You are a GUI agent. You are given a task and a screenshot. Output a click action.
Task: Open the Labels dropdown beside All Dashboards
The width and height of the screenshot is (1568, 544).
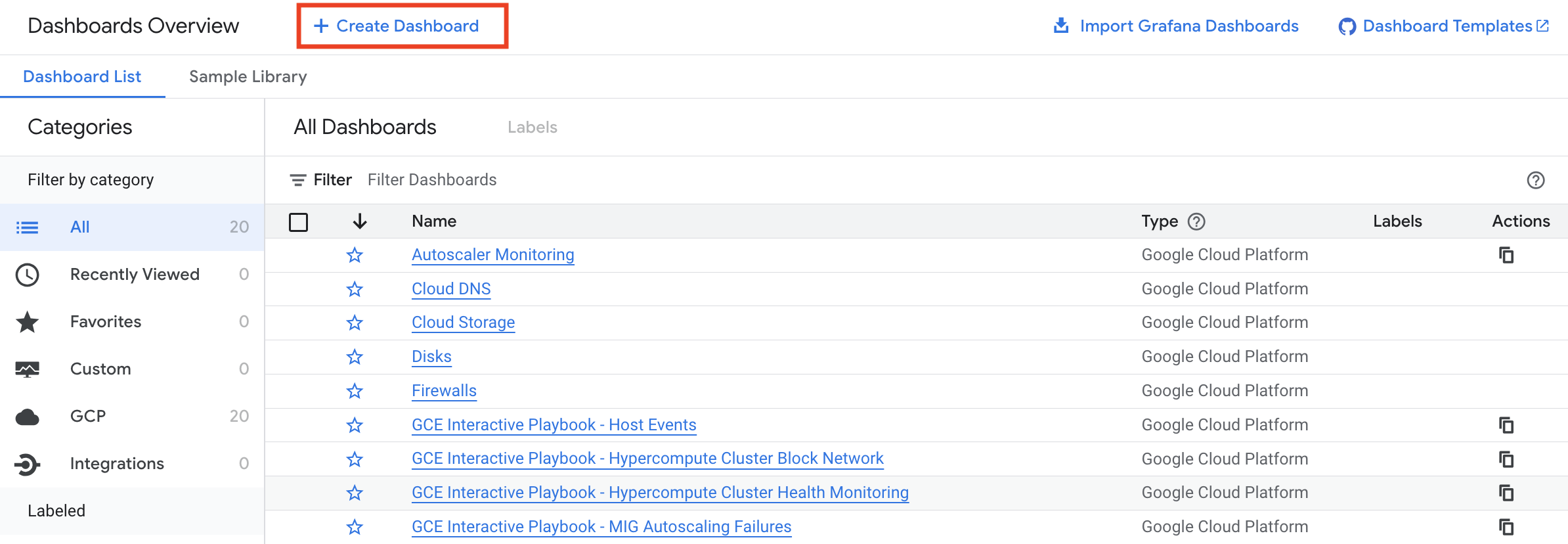(532, 127)
